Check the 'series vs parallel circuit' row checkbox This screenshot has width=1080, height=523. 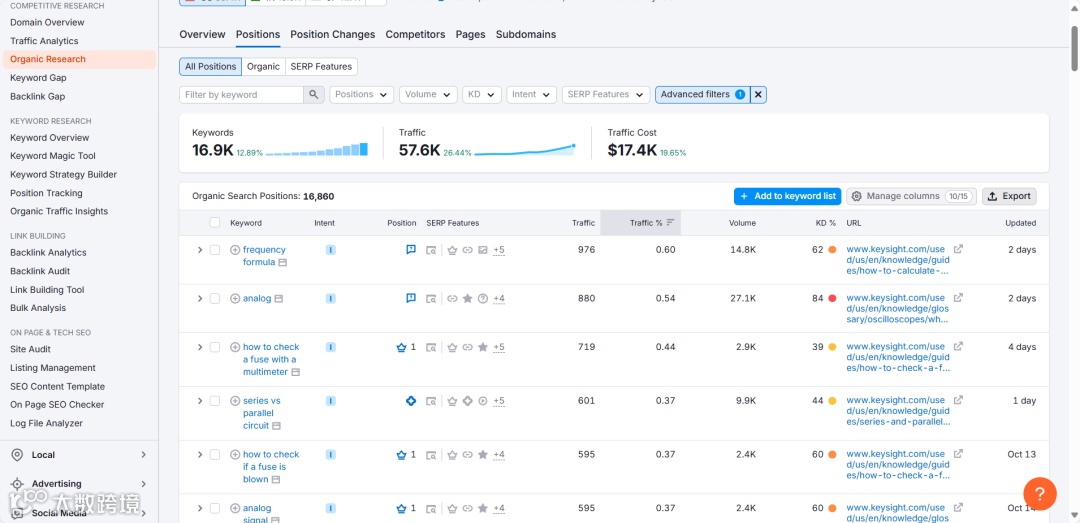(x=215, y=401)
